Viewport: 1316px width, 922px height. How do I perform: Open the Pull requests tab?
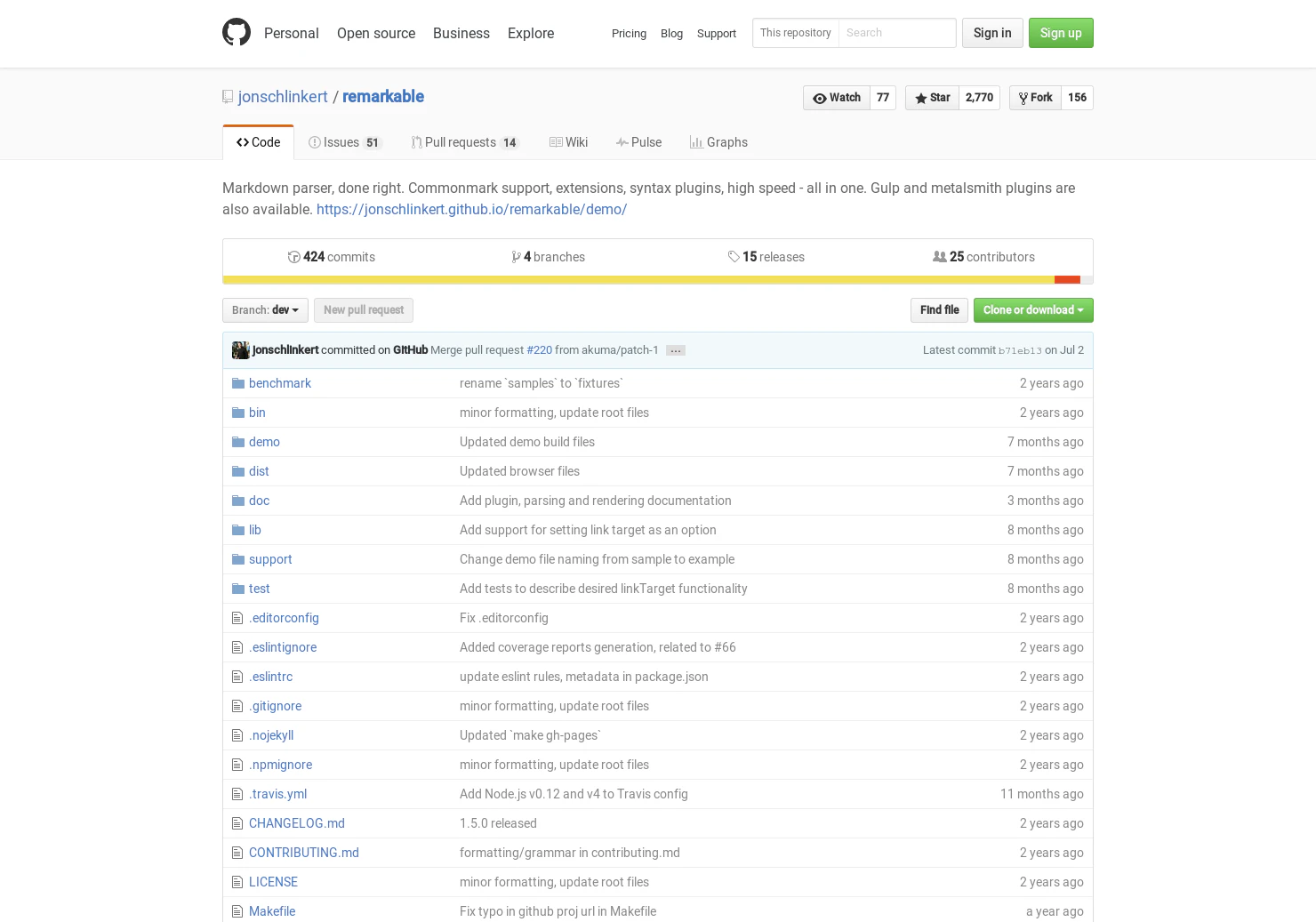[x=465, y=142]
